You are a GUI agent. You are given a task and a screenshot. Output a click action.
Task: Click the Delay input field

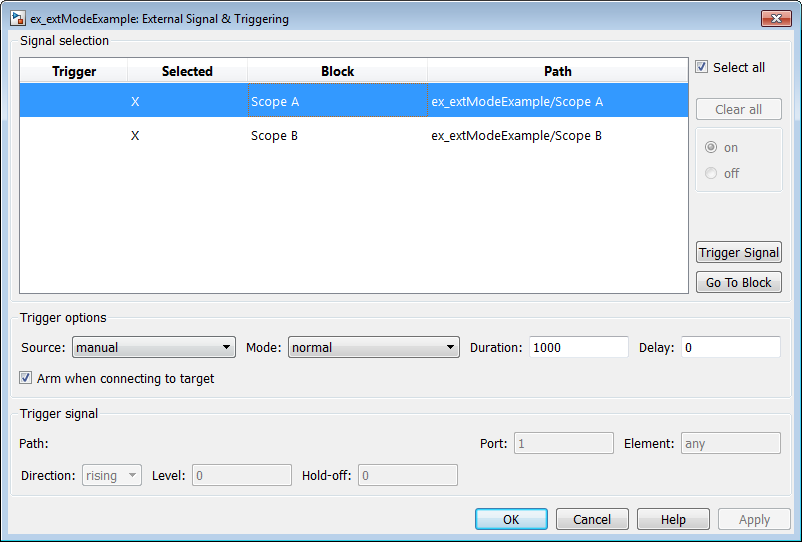(730, 347)
